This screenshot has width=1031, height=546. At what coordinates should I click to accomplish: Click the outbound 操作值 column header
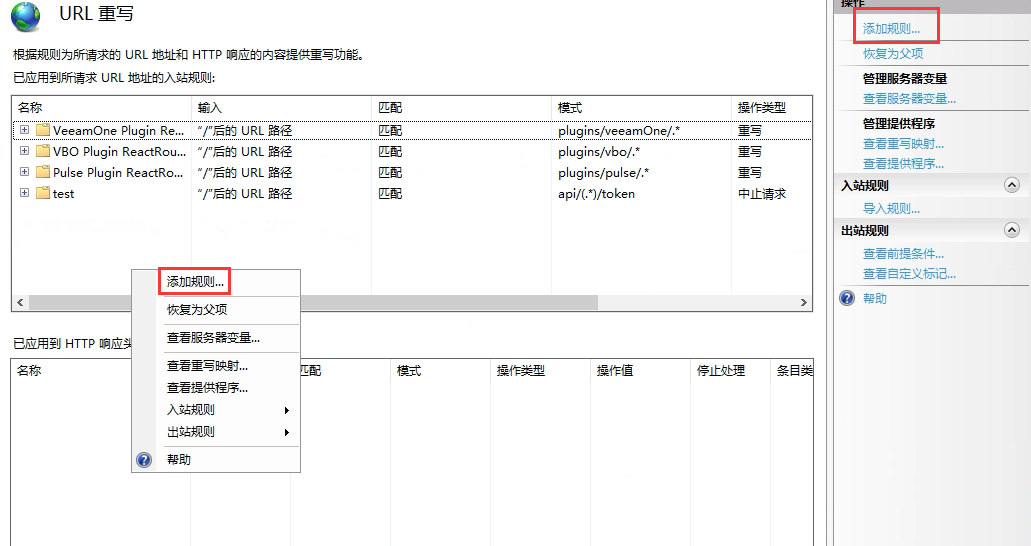click(640, 370)
